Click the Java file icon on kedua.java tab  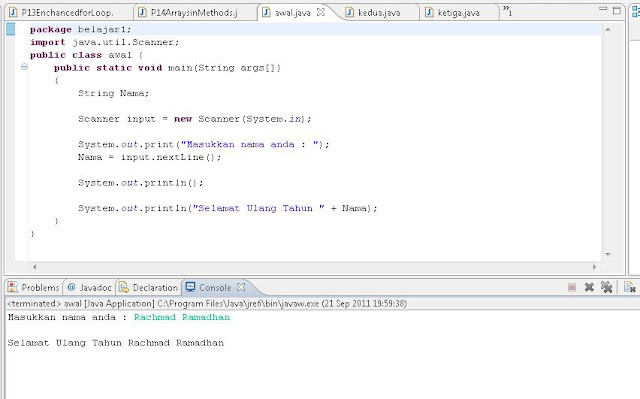click(349, 12)
